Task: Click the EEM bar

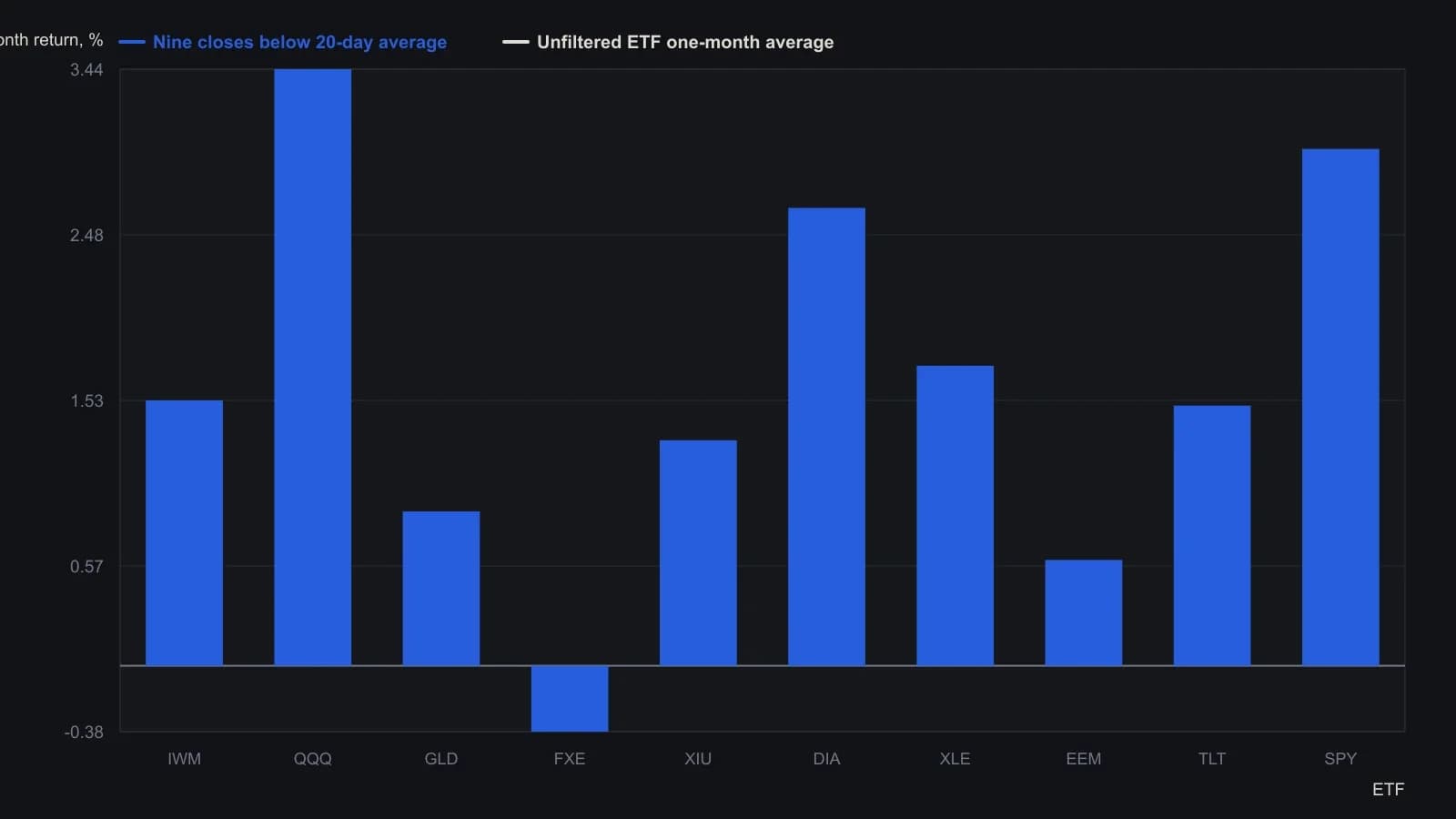Action: click(x=1084, y=612)
